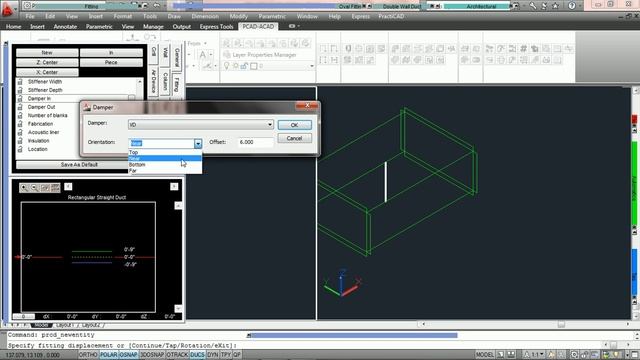Select Bottom in Orientation list
This screenshot has width=640, height=360.
click(165, 164)
